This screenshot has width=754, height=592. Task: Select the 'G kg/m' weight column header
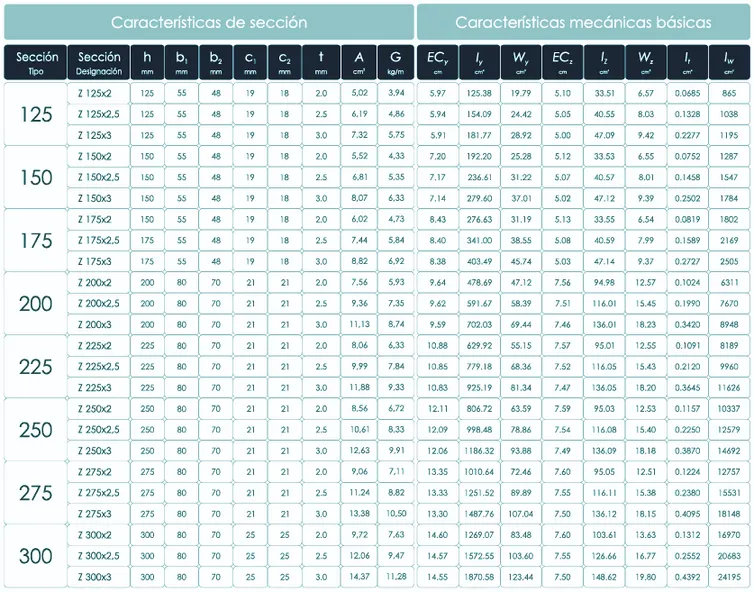click(396, 63)
